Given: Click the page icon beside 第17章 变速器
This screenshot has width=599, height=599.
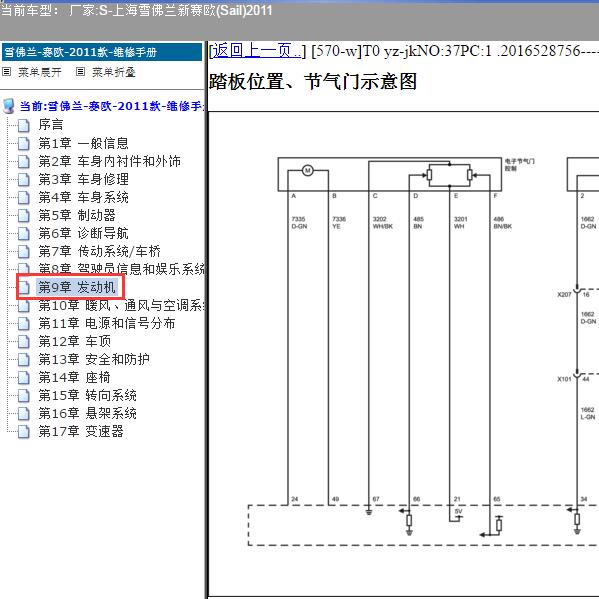Looking at the screenshot, I should (24, 431).
